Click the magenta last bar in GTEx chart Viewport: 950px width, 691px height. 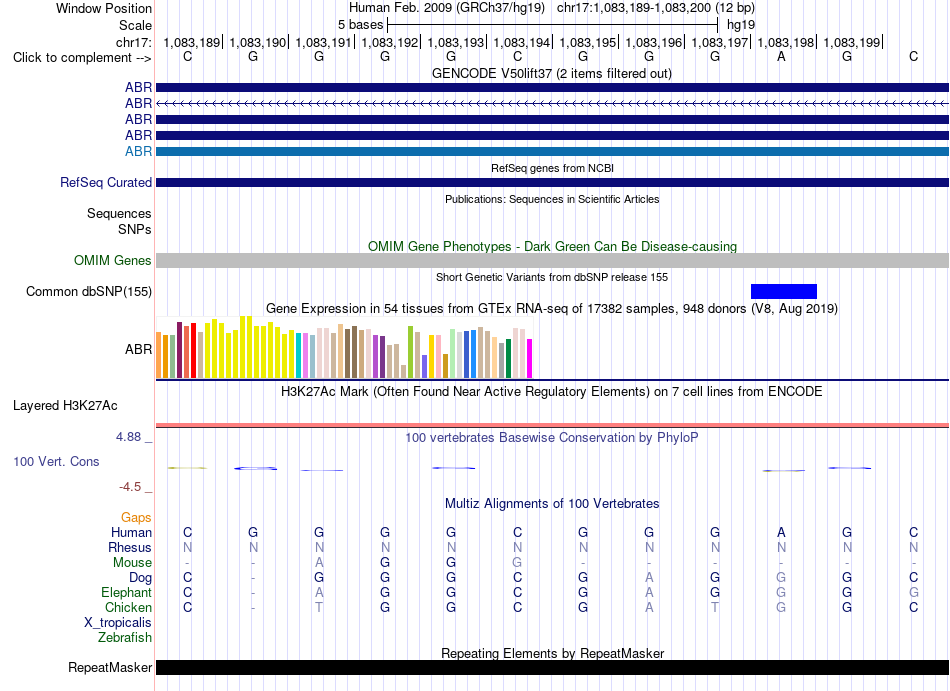click(x=530, y=359)
